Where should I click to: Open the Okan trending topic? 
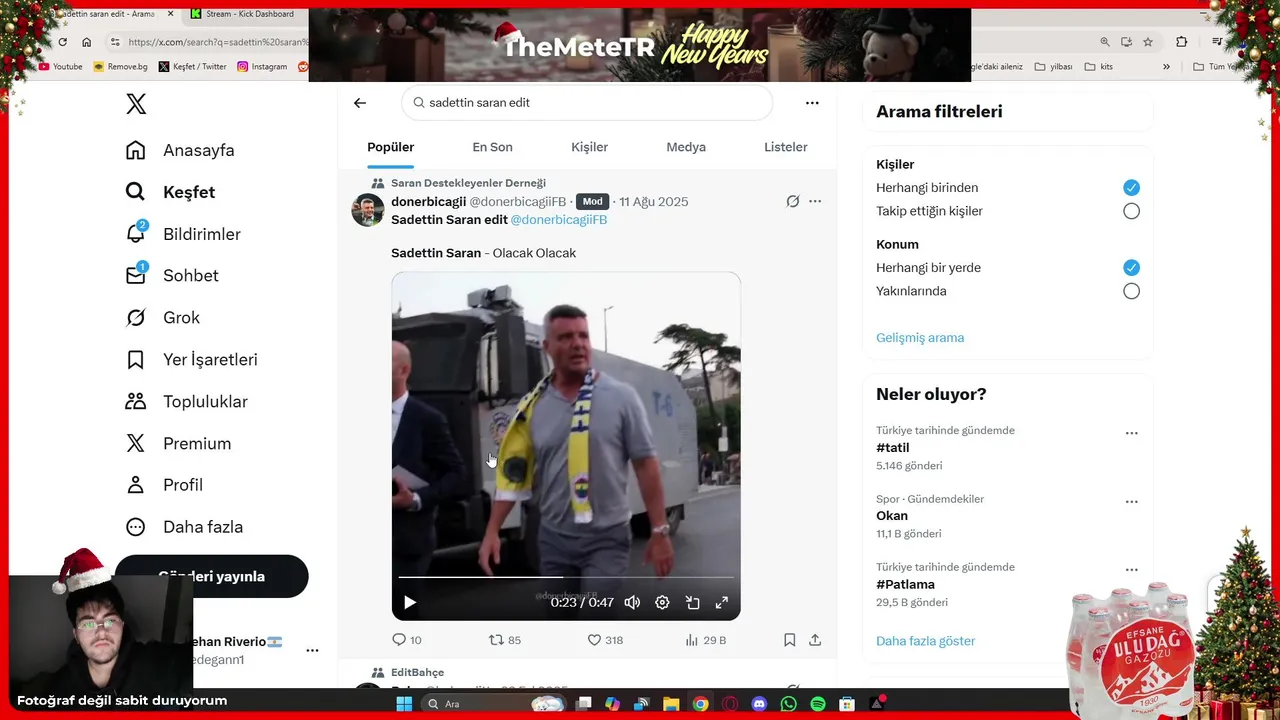pos(892,516)
